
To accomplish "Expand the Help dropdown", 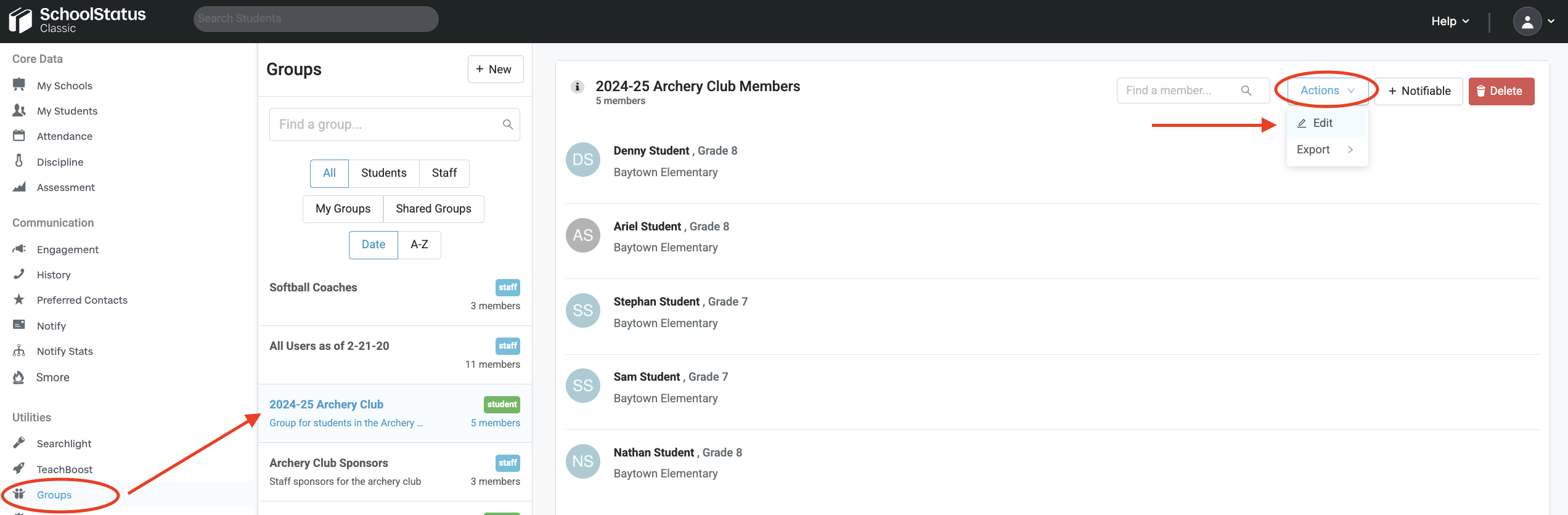I will coord(1450,22).
